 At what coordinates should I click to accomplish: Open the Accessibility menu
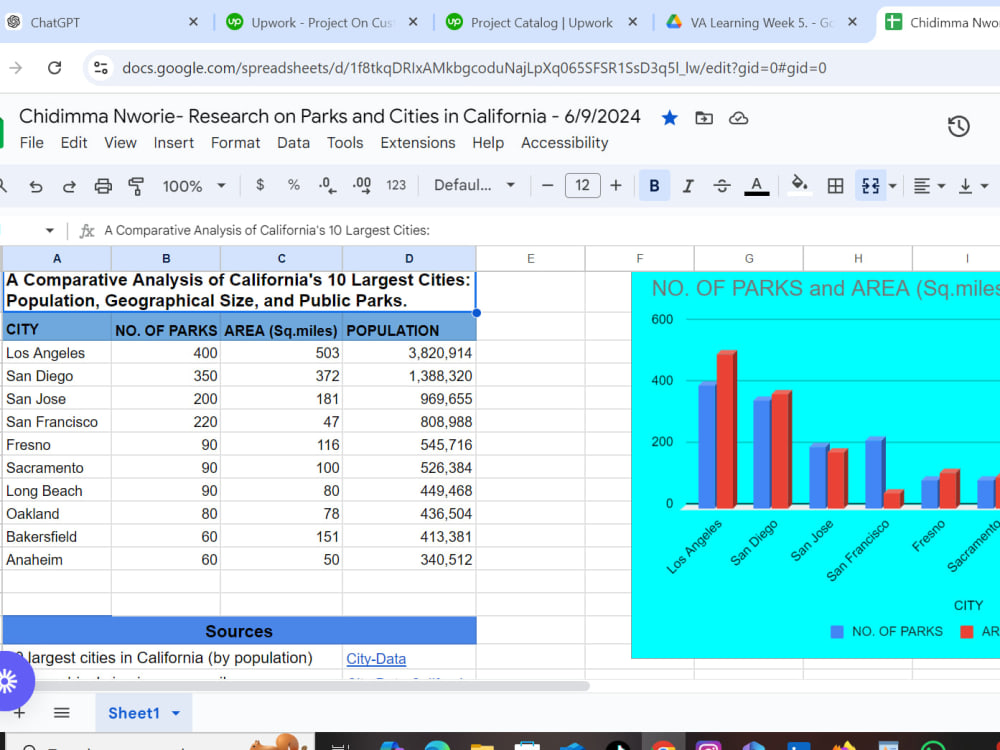[564, 143]
